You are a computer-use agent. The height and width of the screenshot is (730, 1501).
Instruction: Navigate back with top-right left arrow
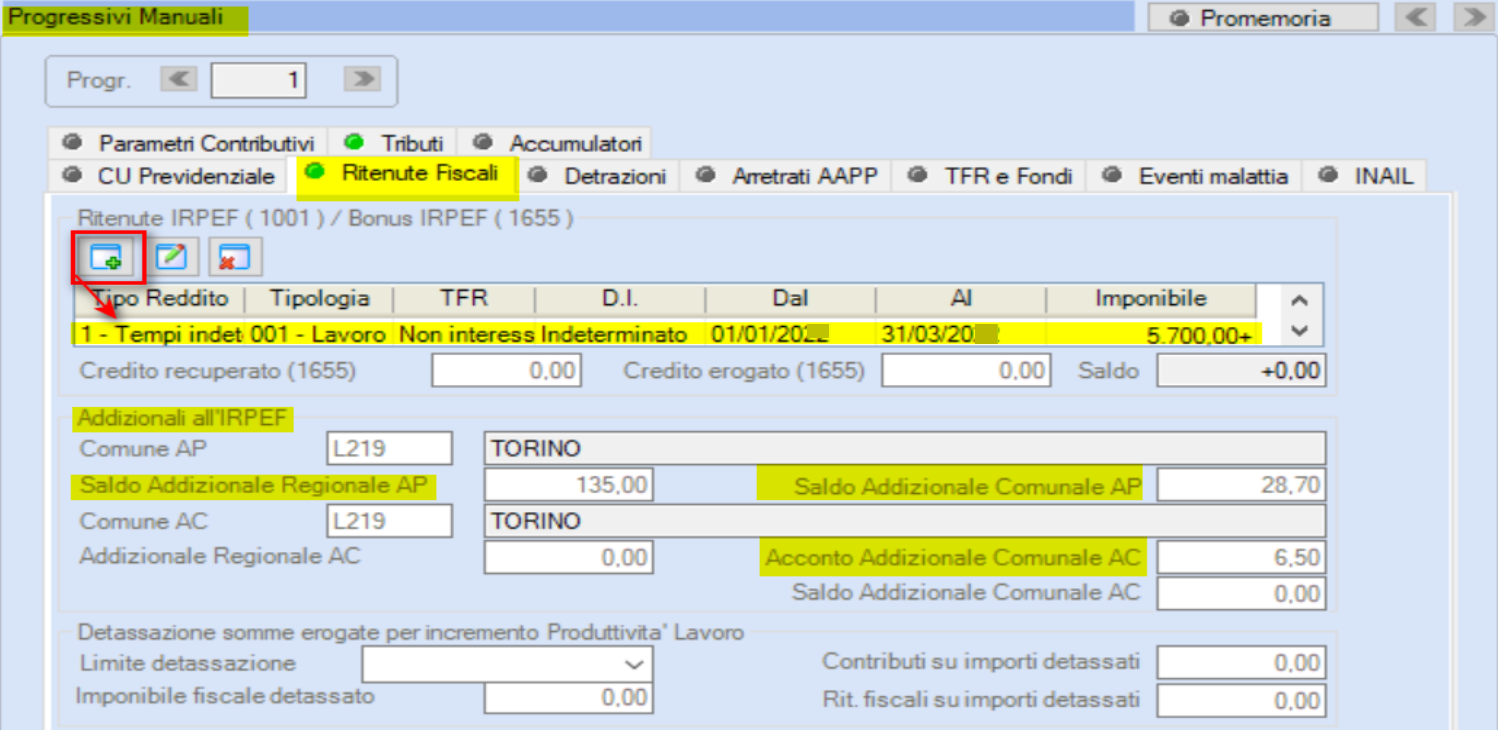pyautogui.click(x=1414, y=17)
